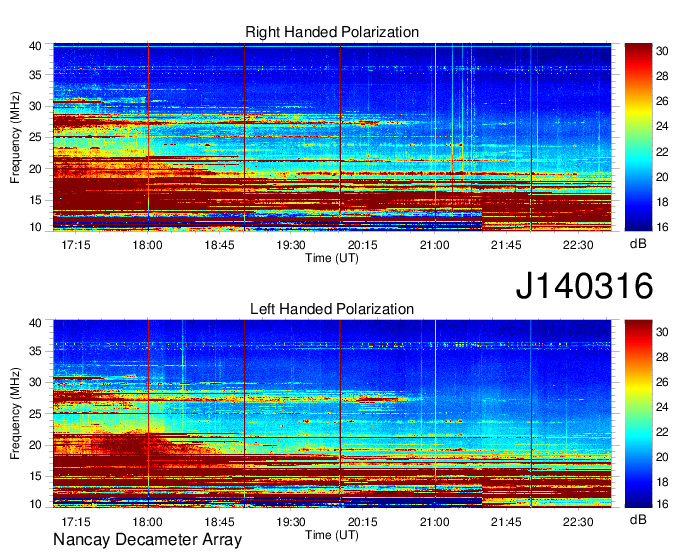Screen dimensions: 680x552
Task: Click the 40 MHz tick on bottom frequency axis
Action: coord(35,323)
